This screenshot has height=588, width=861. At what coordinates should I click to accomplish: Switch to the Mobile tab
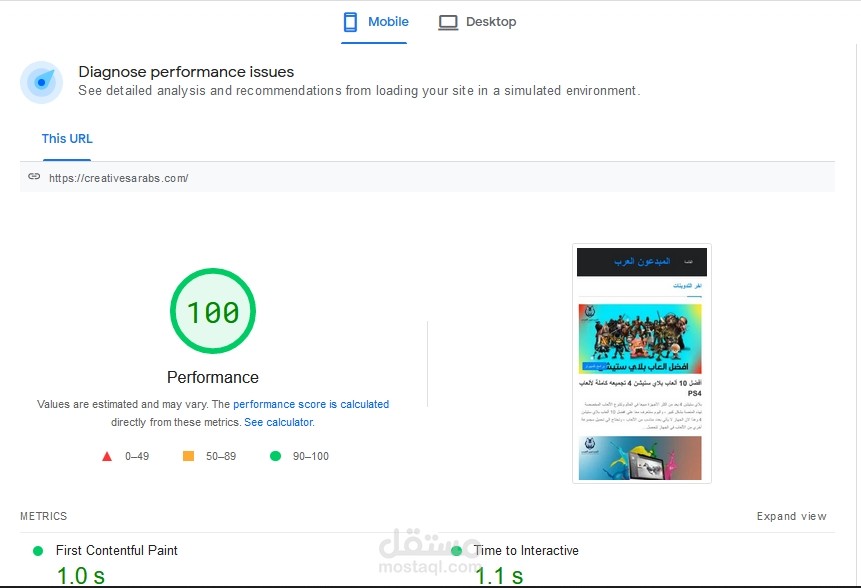coord(374,23)
